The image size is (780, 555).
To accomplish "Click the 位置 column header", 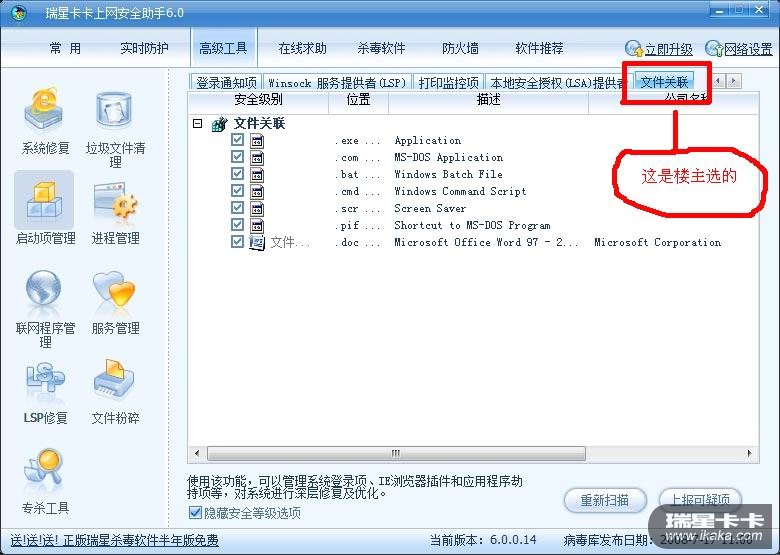I will 358,100.
